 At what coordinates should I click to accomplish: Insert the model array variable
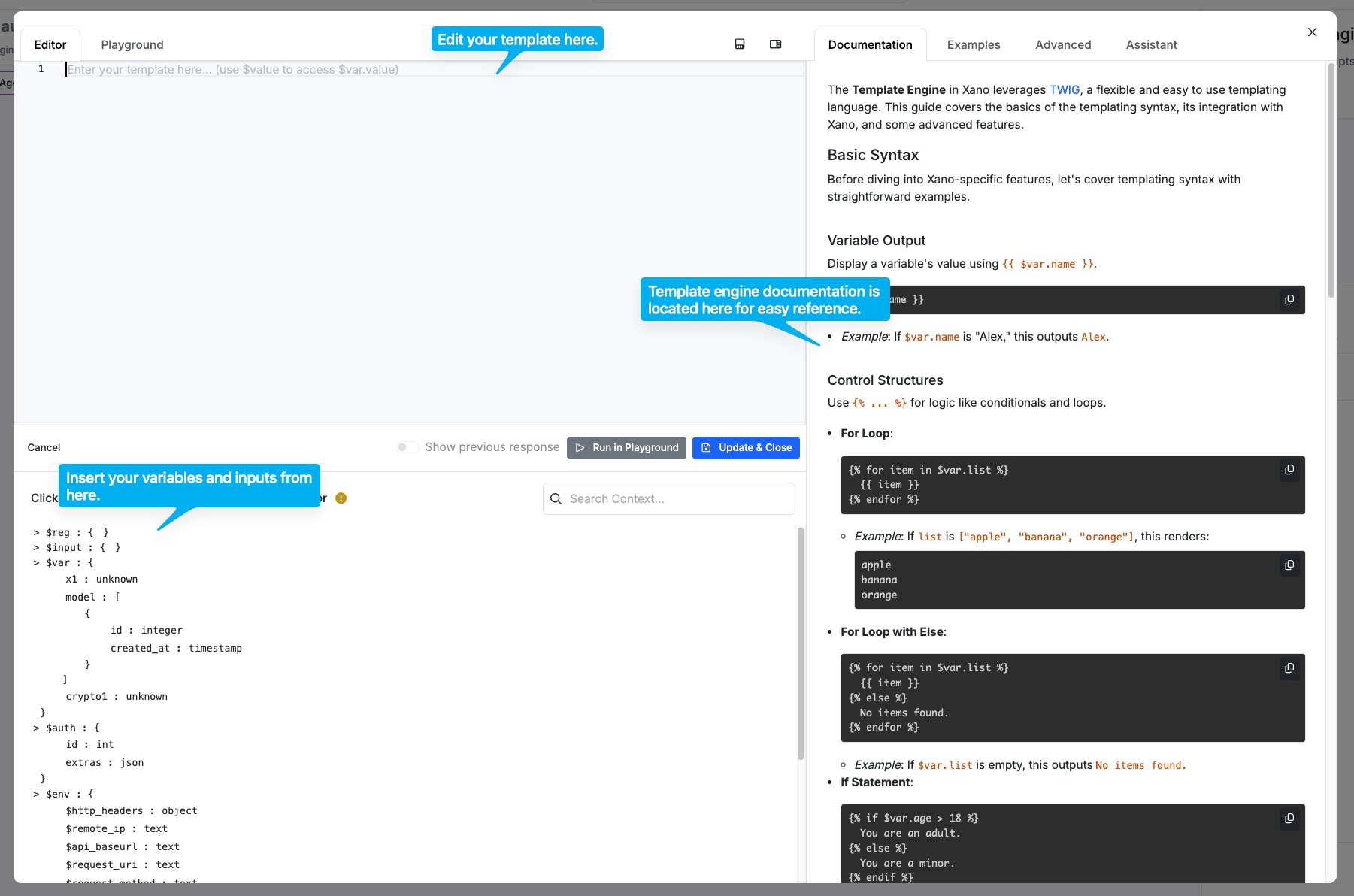pos(92,597)
